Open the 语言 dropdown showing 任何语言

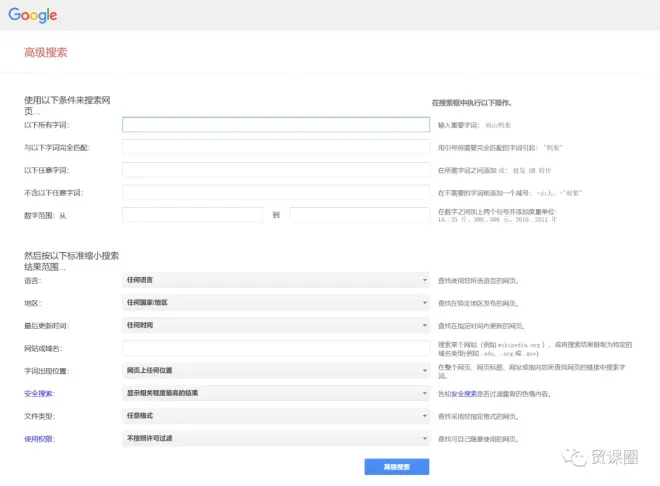click(x=275, y=280)
